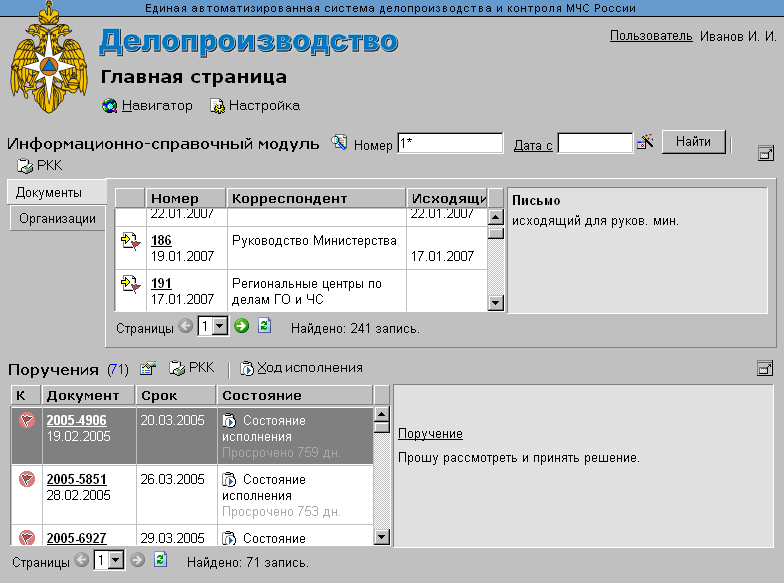Open assignment 2005-6927
The height and width of the screenshot is (583, 784).
coord(76,538)
